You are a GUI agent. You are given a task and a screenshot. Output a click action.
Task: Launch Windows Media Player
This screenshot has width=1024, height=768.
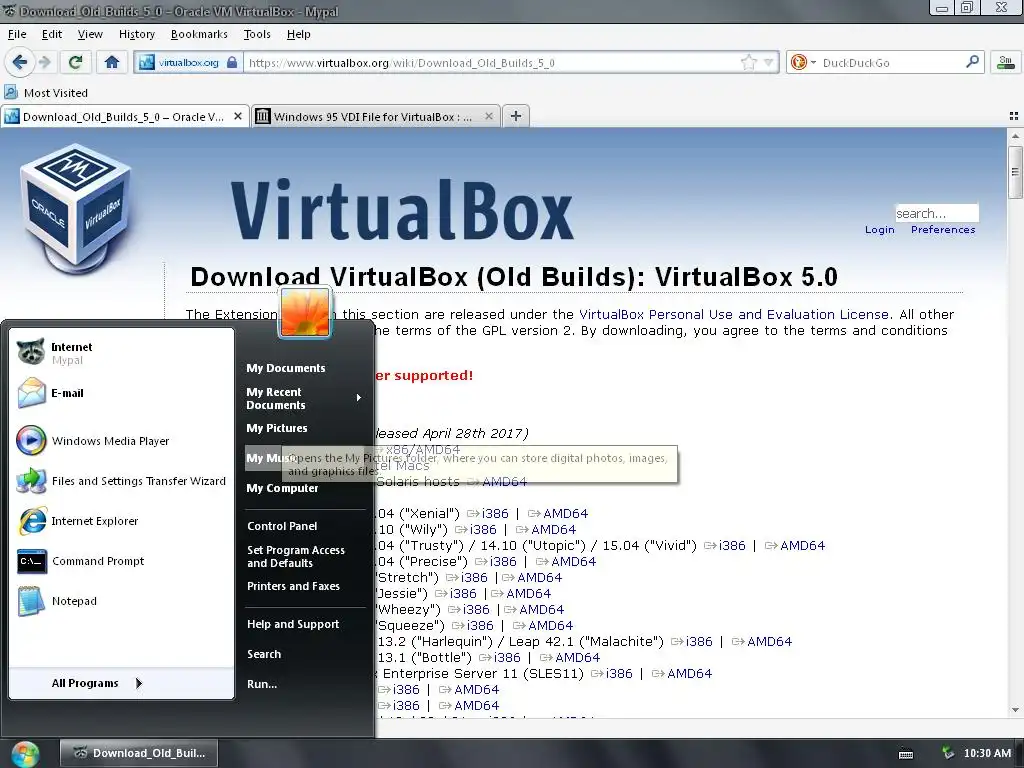pos(122,441)
